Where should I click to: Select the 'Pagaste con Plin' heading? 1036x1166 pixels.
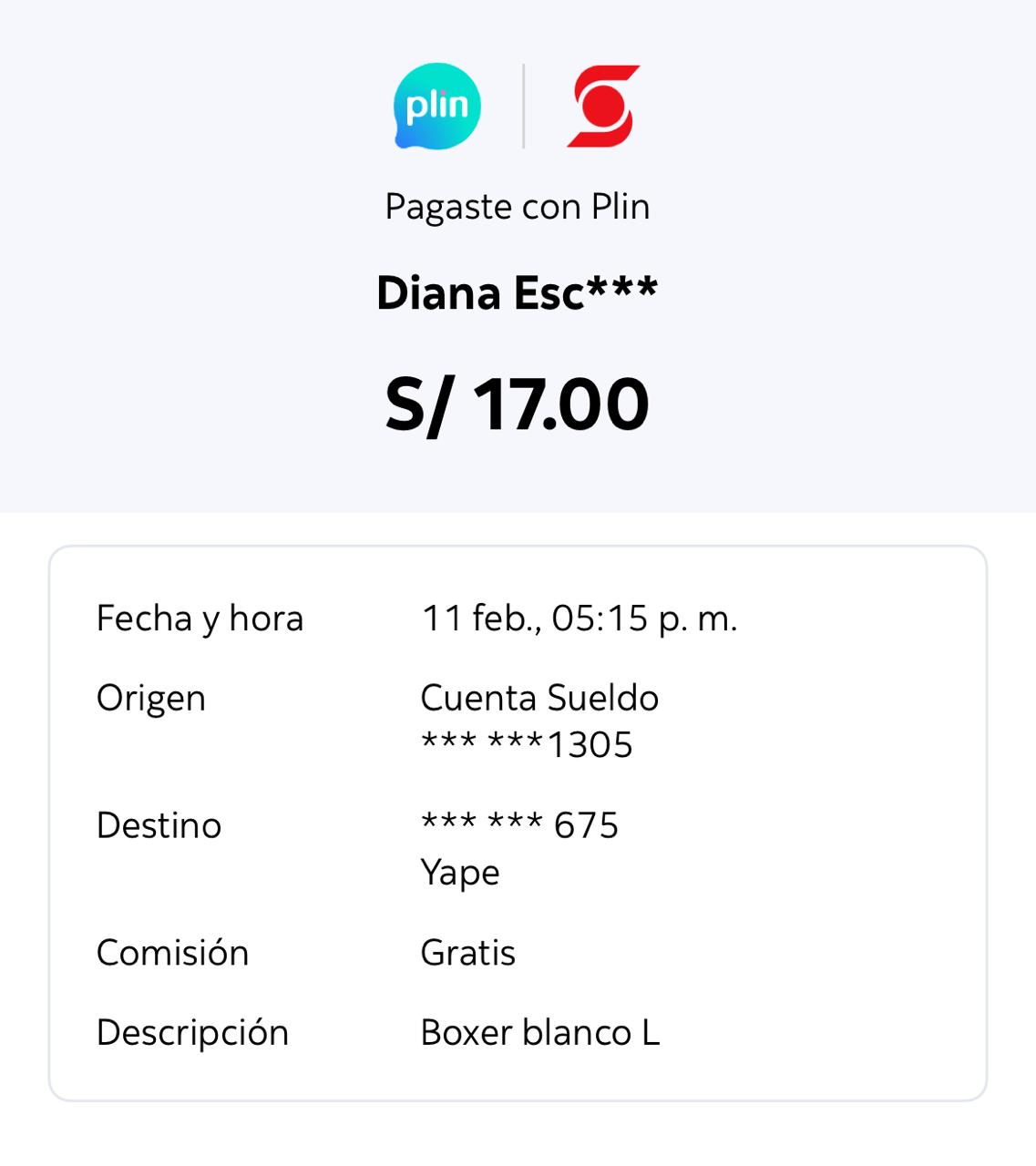coord(517,207)
